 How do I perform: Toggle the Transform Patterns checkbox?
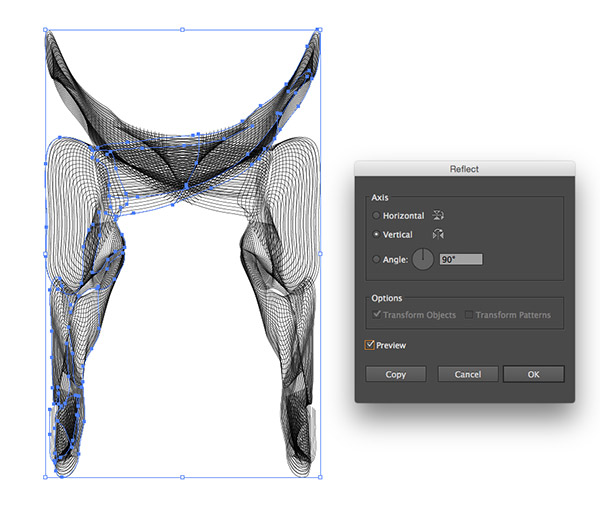coord(468,315)
